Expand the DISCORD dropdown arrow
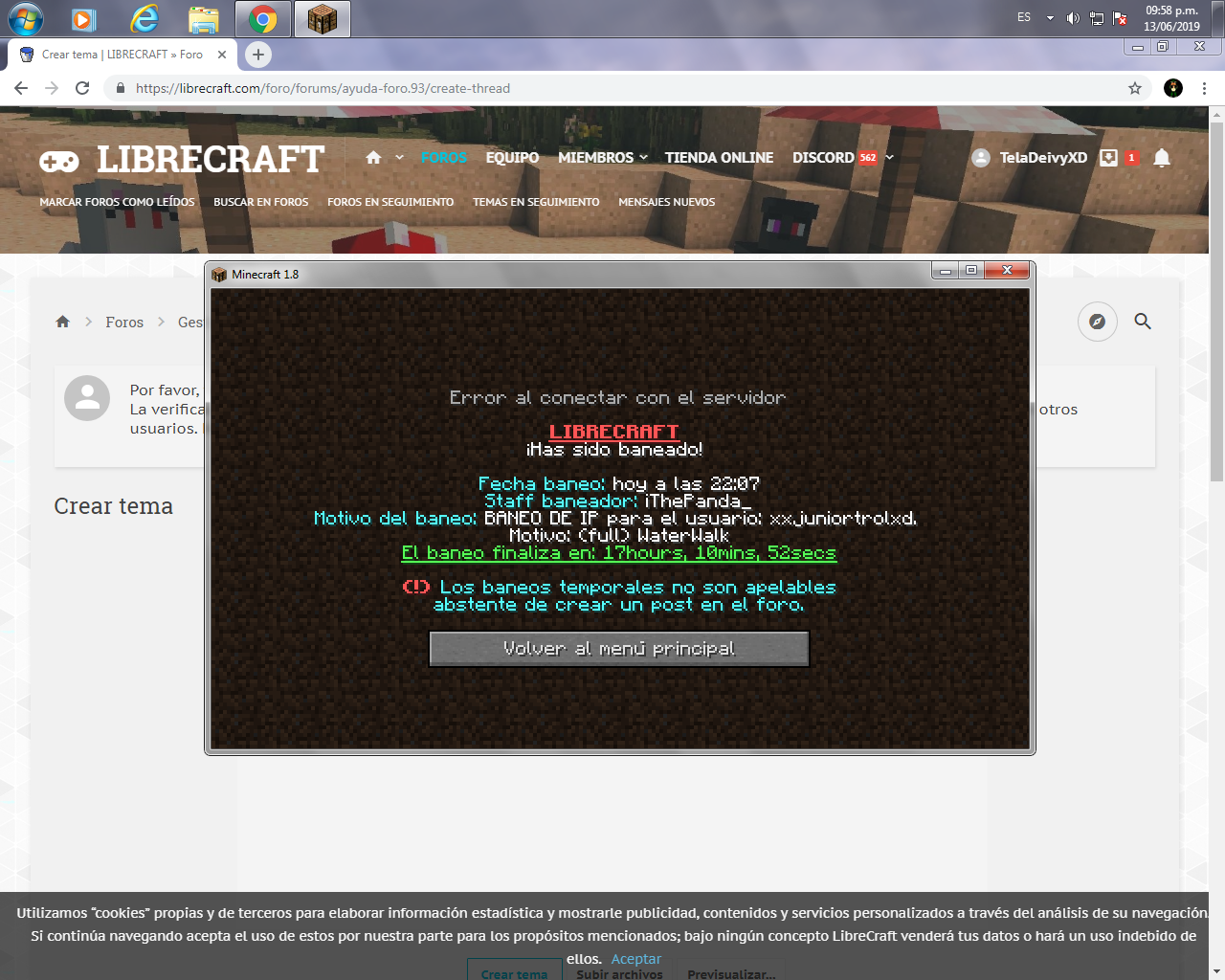 point(889,158)
